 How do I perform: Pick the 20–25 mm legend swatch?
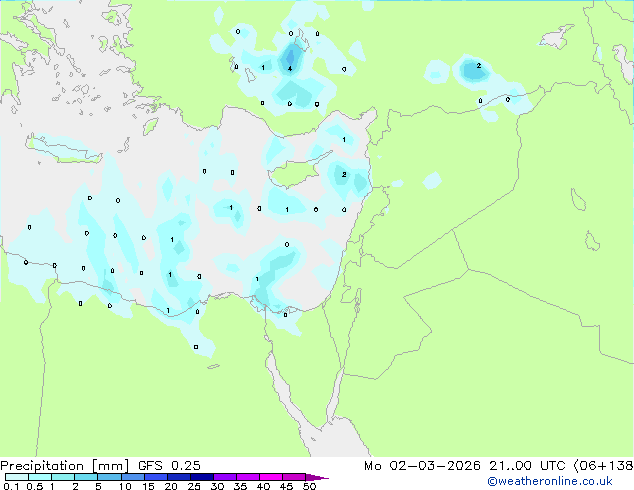click(178, 477)
